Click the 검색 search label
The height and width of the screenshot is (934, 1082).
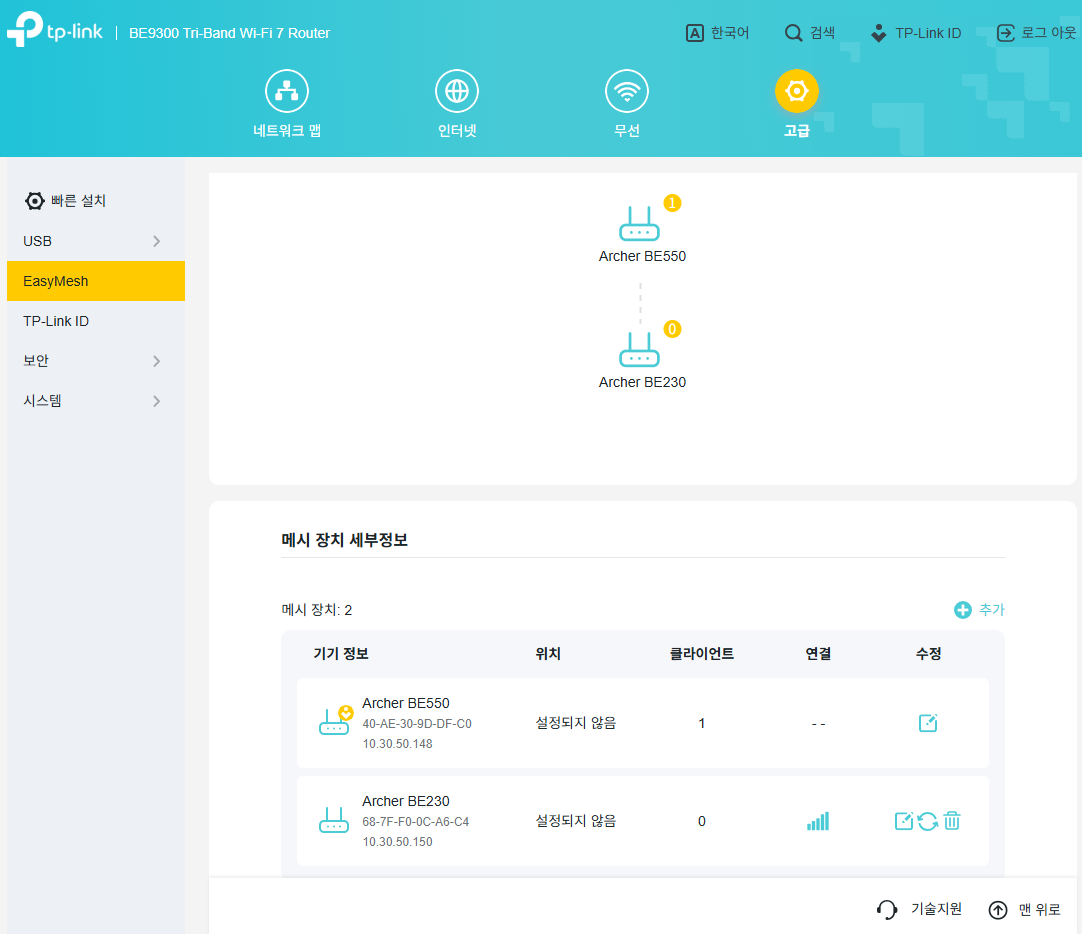click(823, 32)
